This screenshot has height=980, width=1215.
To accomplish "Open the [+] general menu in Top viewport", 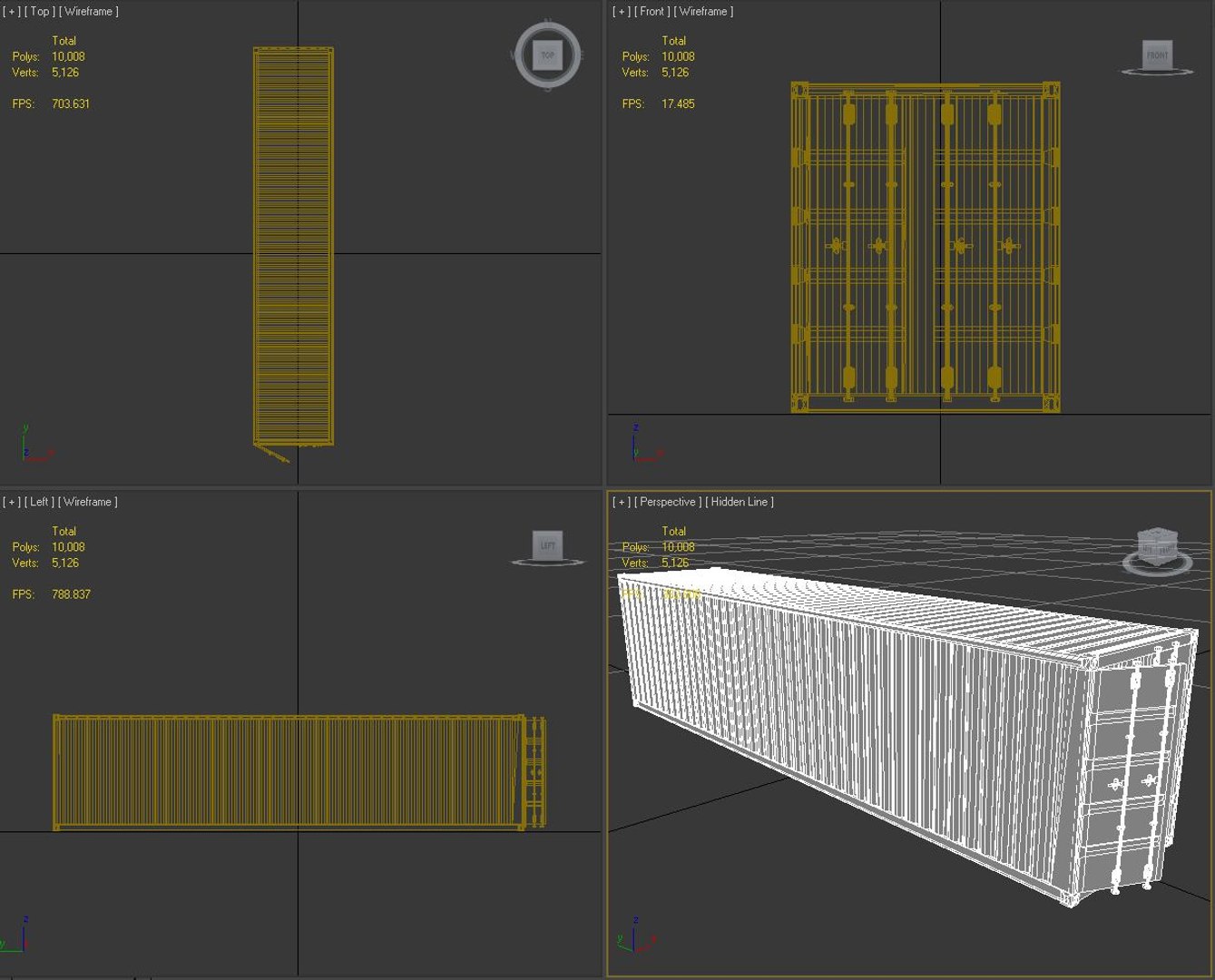I will point(12,12).
